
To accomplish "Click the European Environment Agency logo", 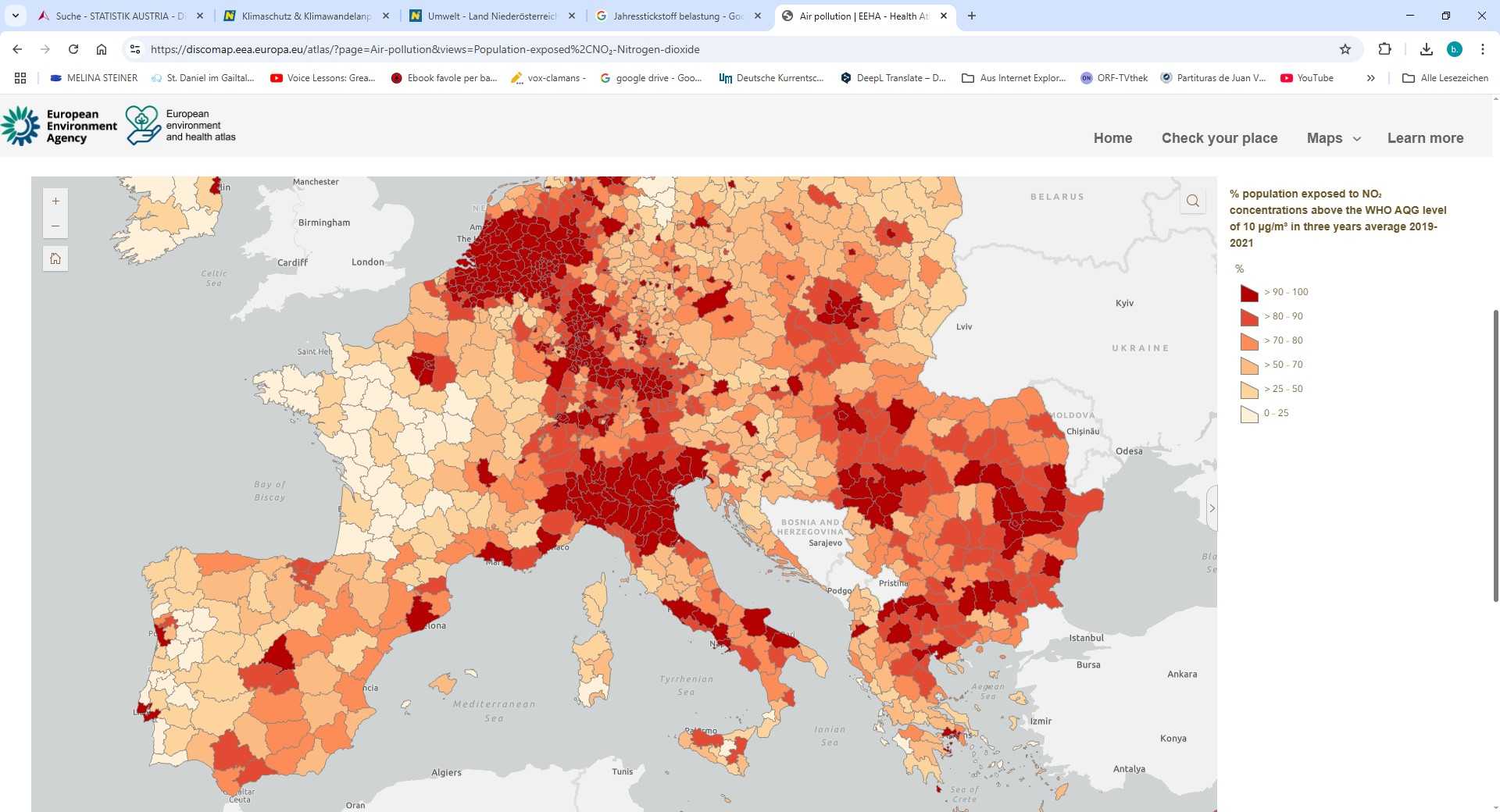I will tap(59, 125).
